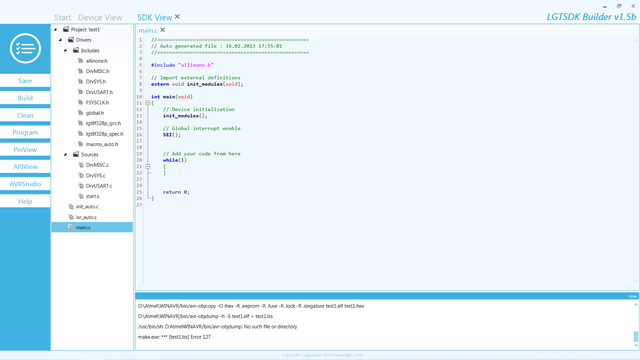Open PinView from sidebar
Viewport: 640px width, 360px height.
click(25, 149)
